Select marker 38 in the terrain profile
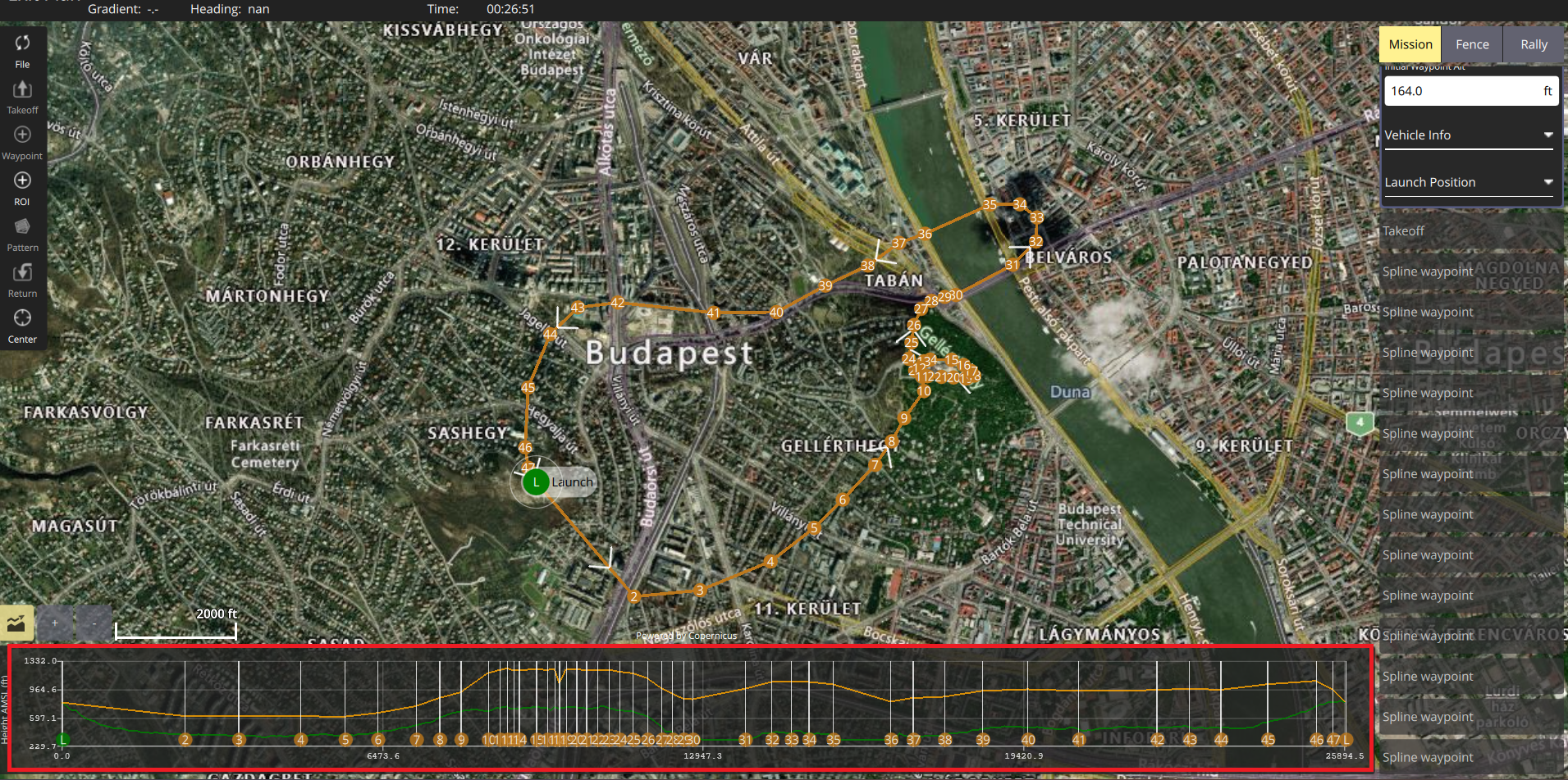 (944, 740)
